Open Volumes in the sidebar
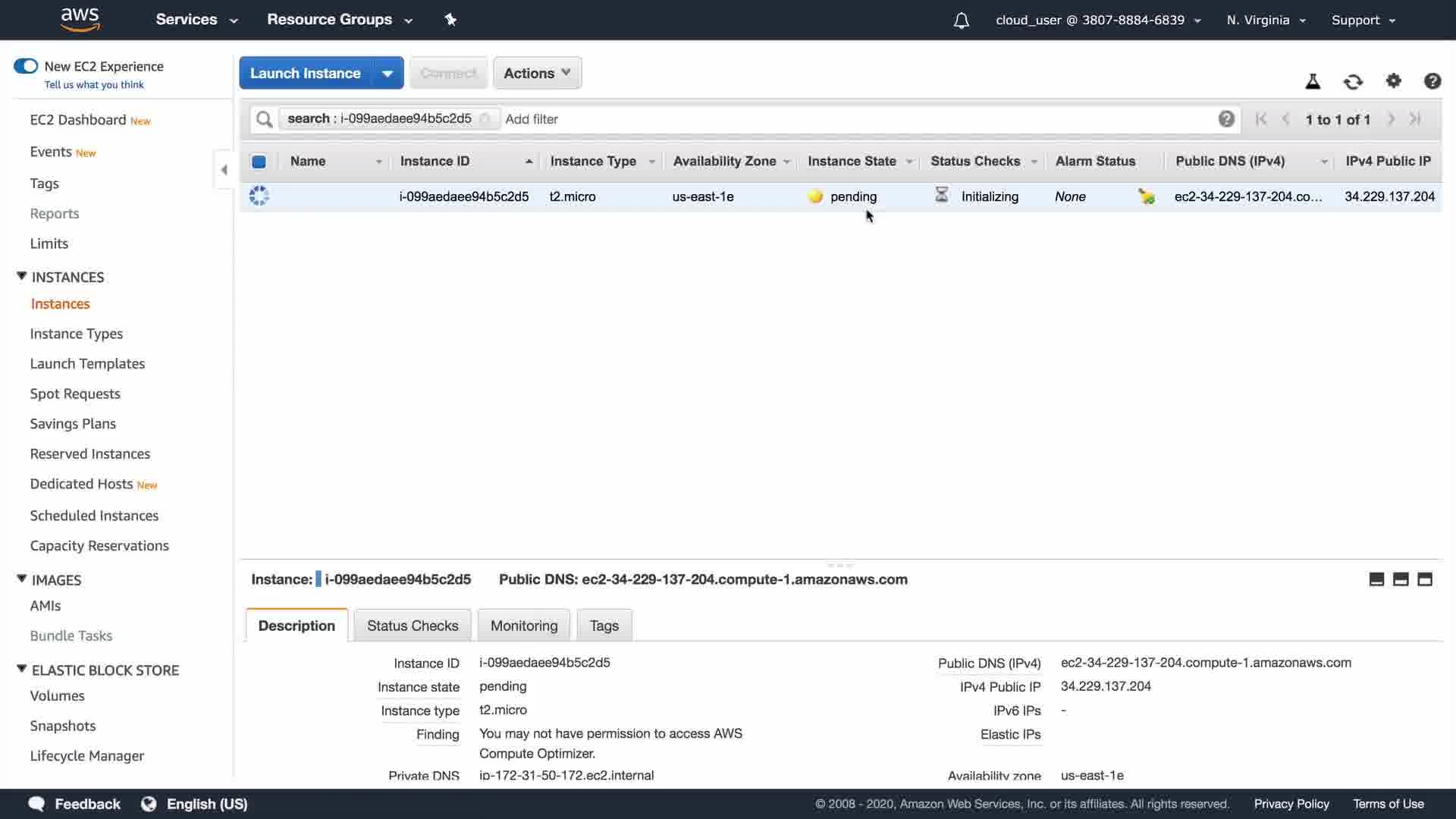Image resolution: width=1456 pixels, height=819 pixels. (57, 696)
